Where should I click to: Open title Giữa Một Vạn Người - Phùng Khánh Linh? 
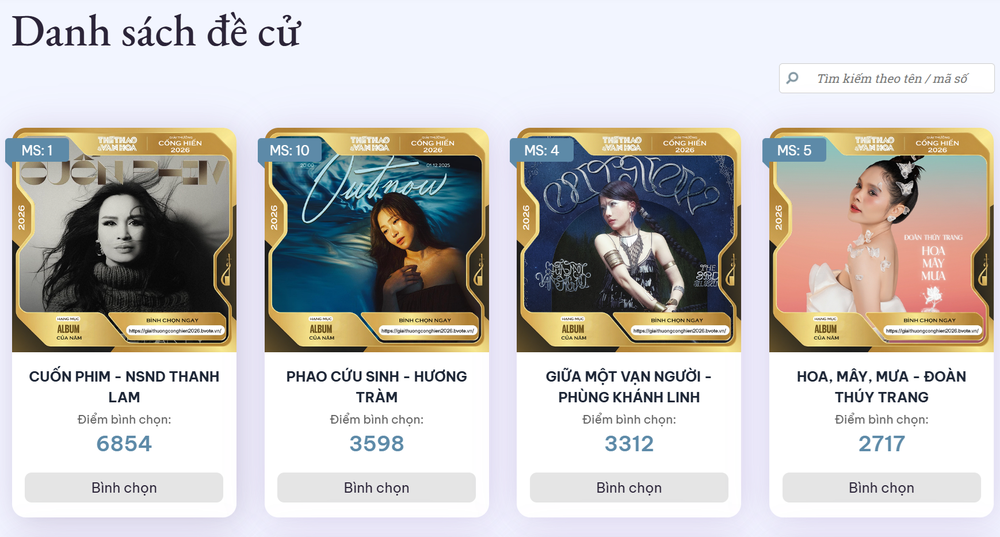(629, 386)
